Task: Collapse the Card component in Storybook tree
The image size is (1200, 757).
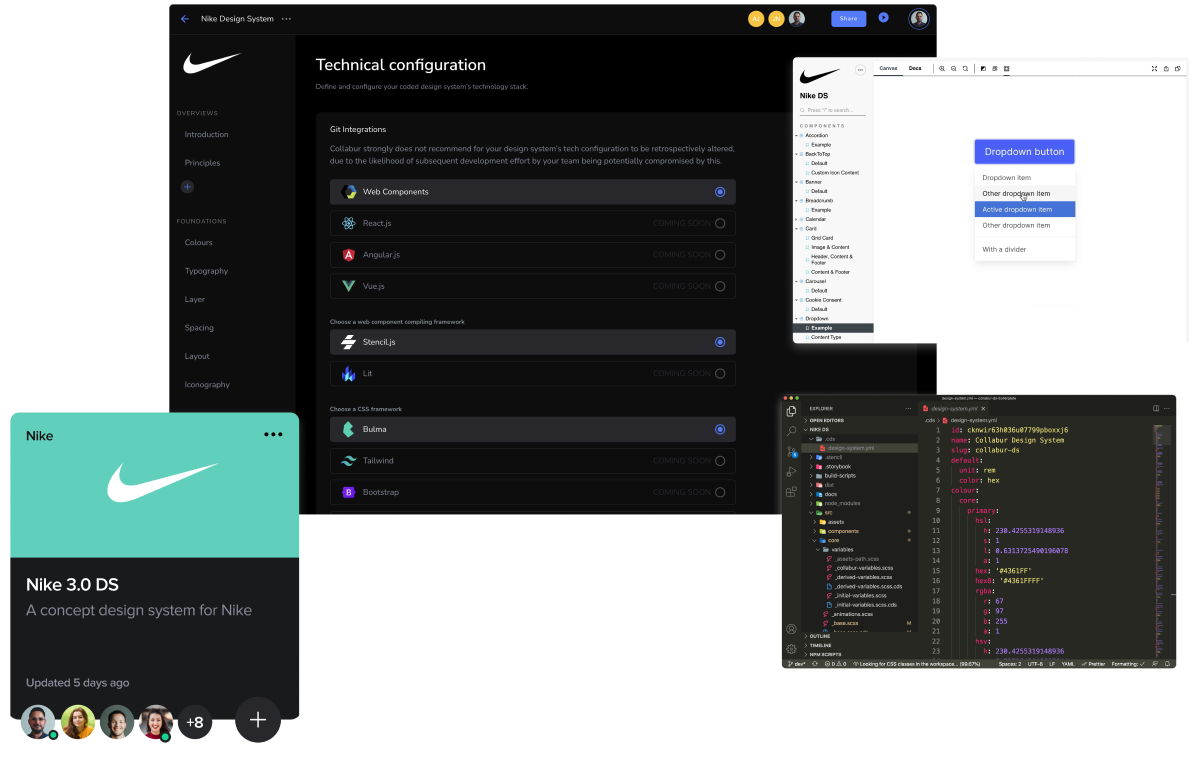Action: pos(810,228)
